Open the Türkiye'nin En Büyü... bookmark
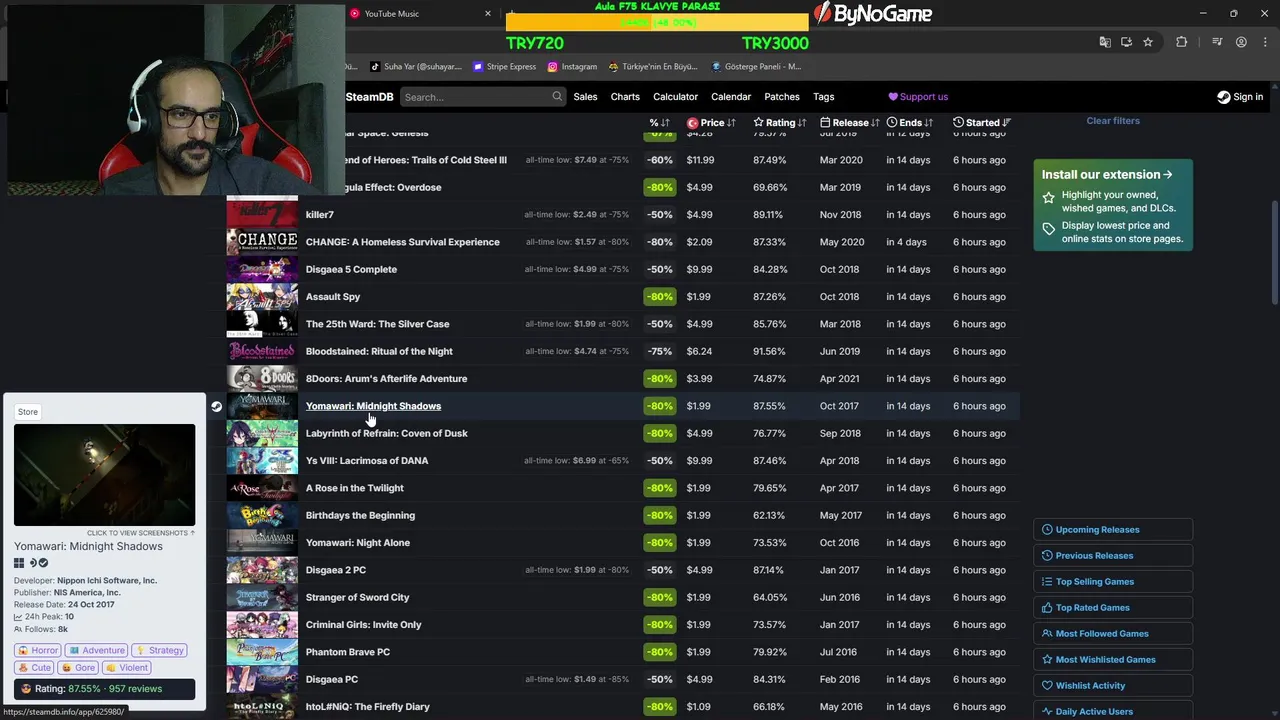The height and width of the screenshot is (720, 1280). click(653, 67)
